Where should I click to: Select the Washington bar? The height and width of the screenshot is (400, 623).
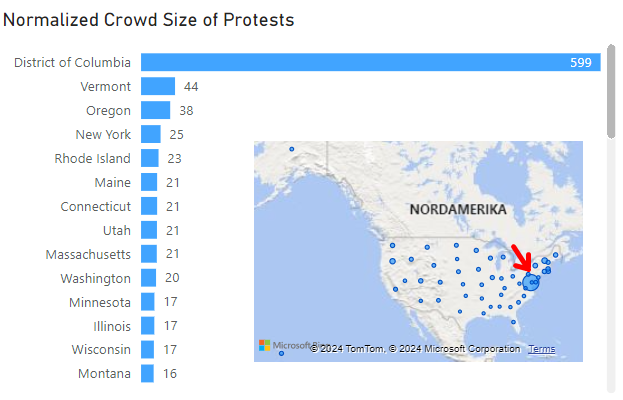149,278
